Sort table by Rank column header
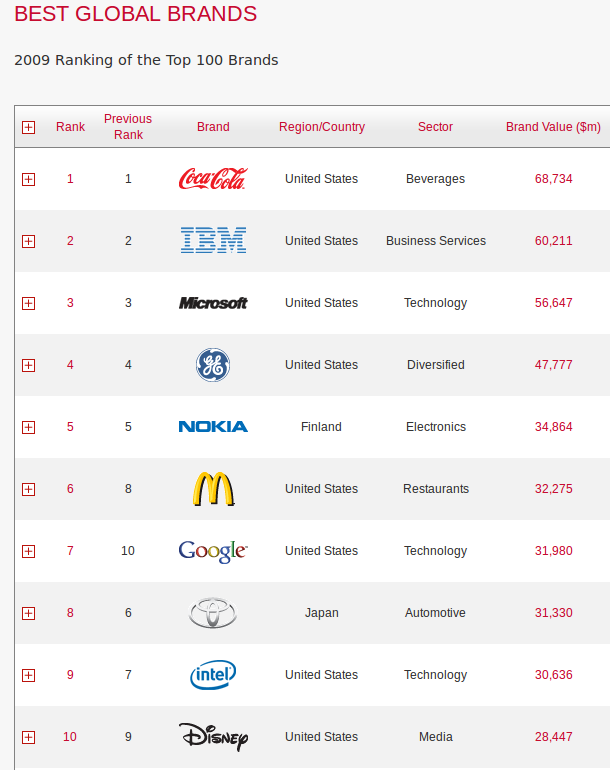Image resolution: width=610 pixels, height=770 pixels. point(70,127)
